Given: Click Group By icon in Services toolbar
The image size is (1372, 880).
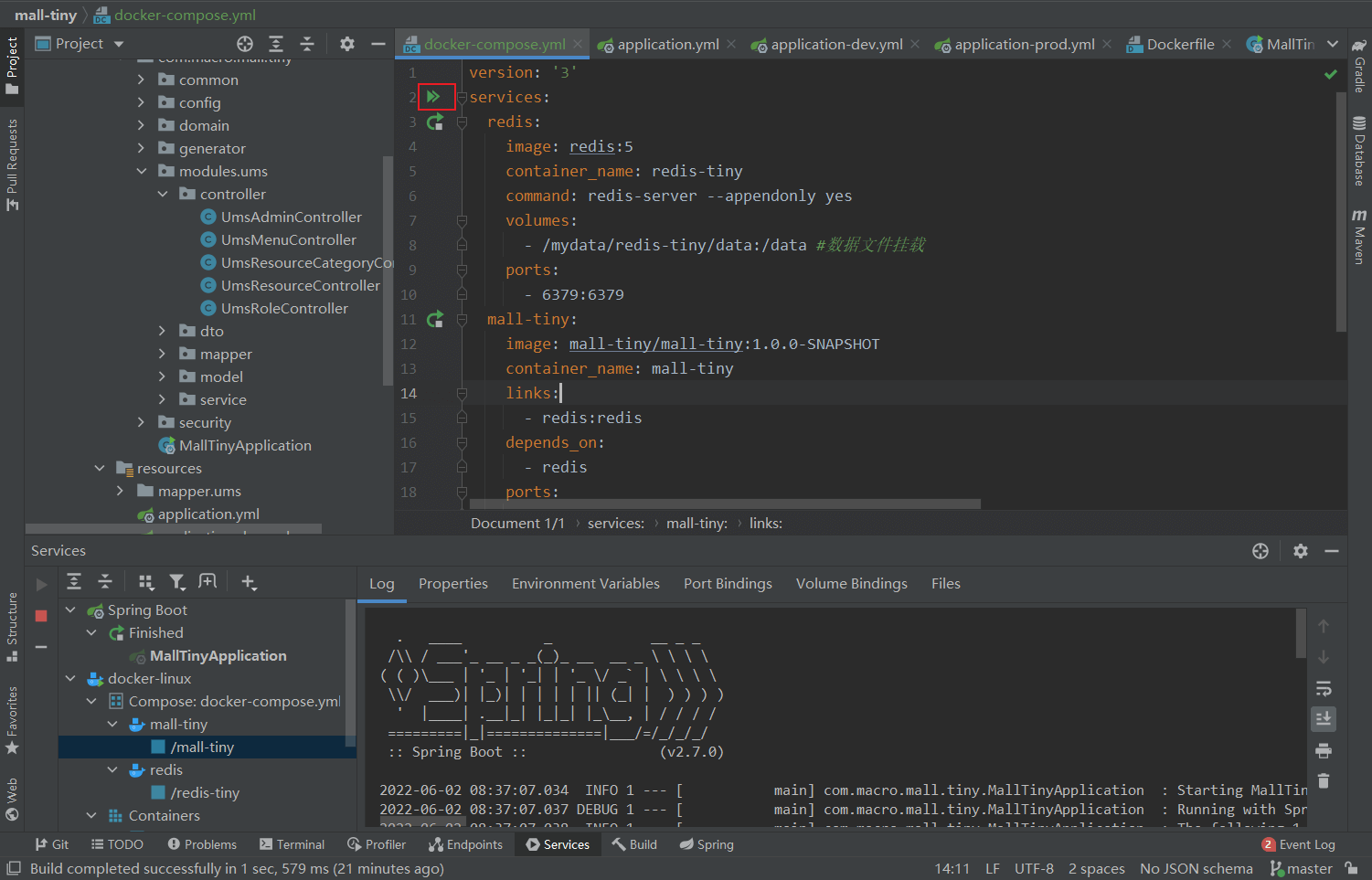Looking at the screenshot, I should coord(146,581).
